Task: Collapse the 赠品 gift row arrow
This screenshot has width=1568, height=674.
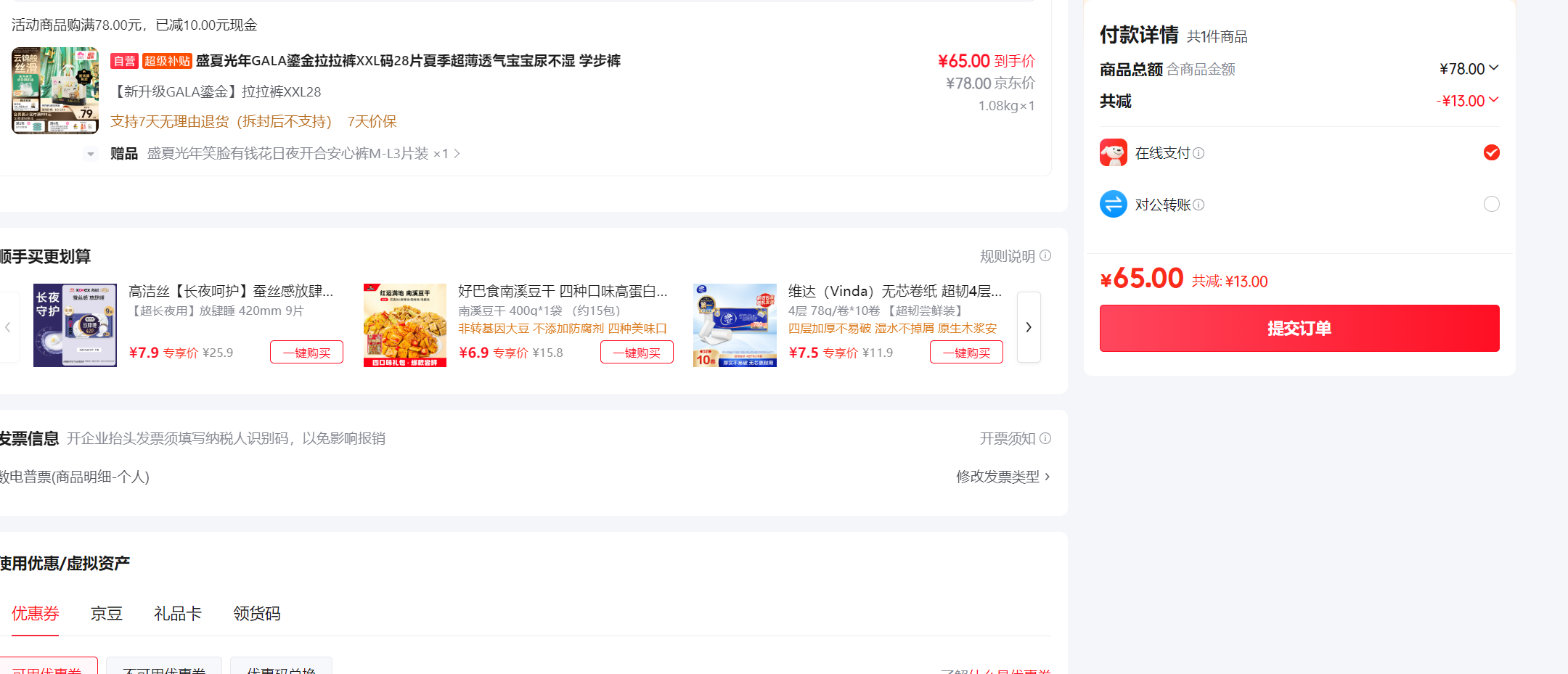Action: pyautogui.click(x=91, y=154)
